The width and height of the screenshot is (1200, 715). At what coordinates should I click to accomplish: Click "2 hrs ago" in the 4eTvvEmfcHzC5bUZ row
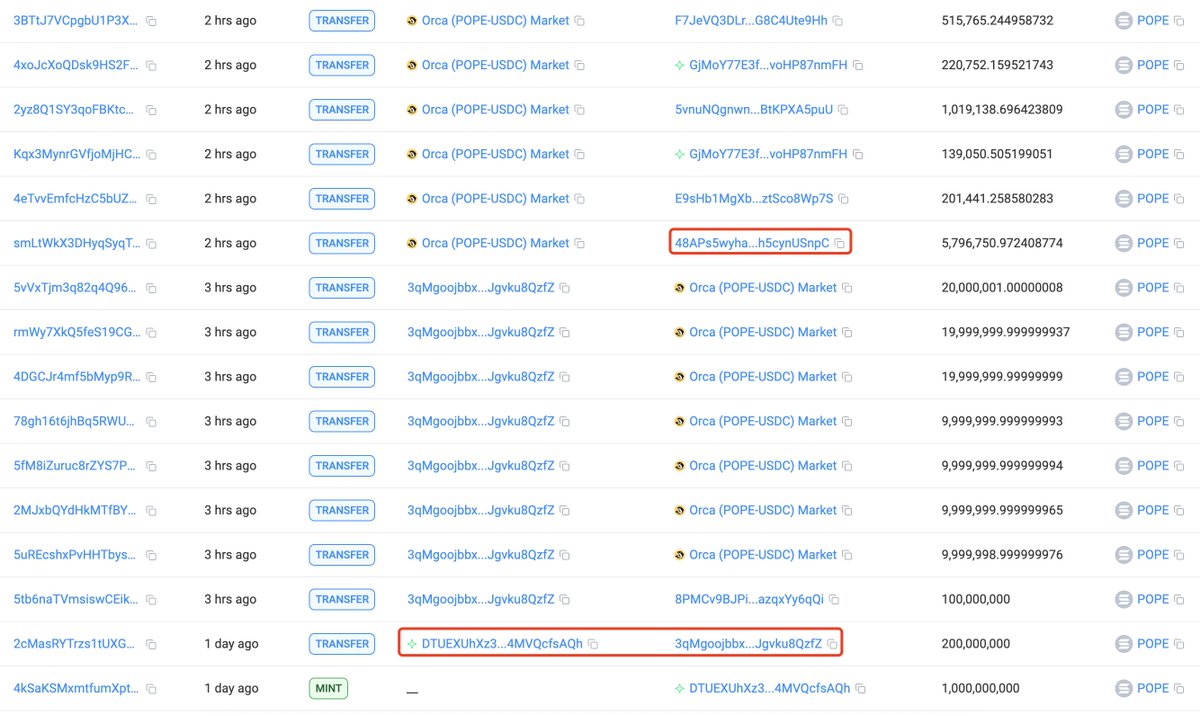coord(230,199)
